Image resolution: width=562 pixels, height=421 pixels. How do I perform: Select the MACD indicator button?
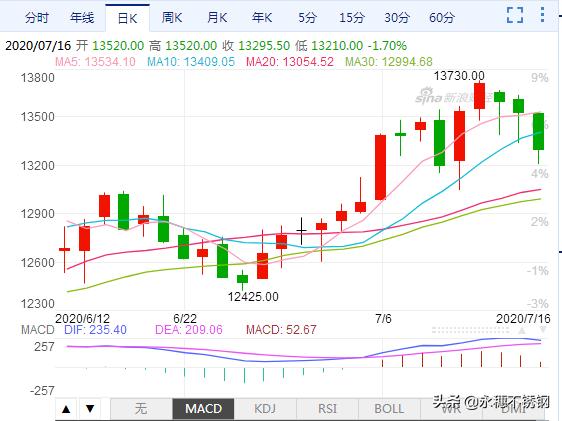[x=203, y=409]
